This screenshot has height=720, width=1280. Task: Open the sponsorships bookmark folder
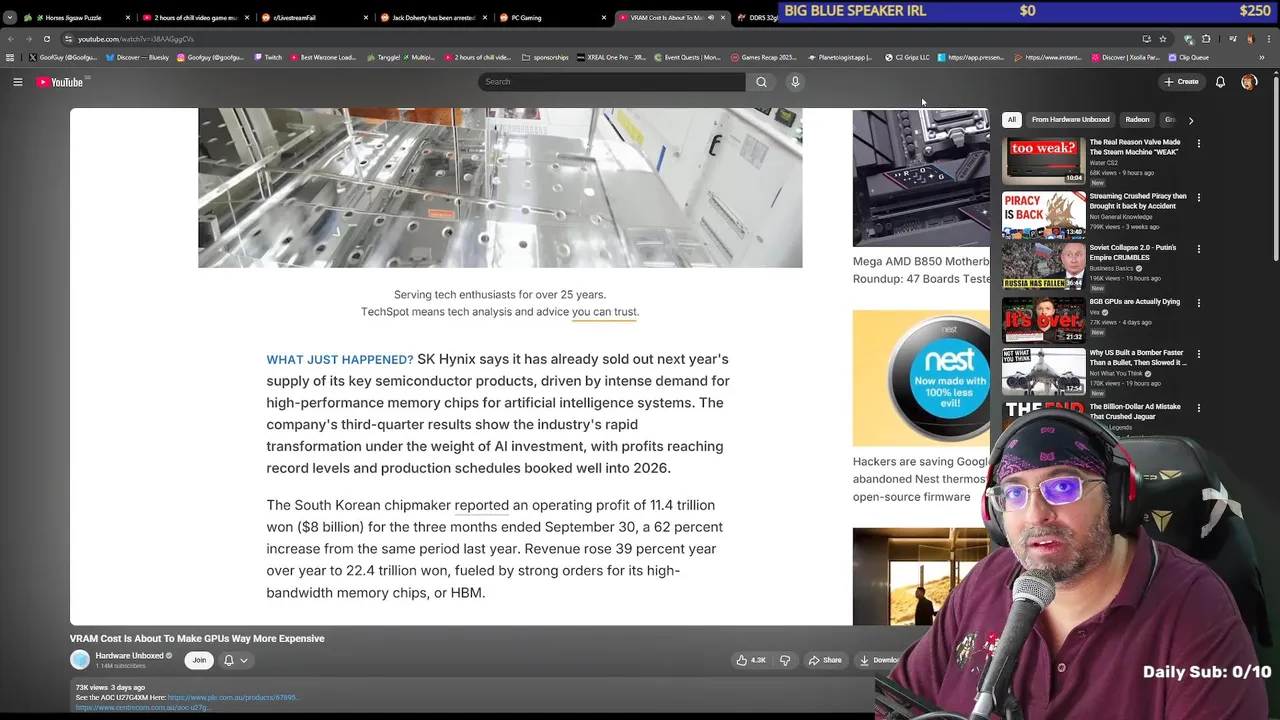[545, 58]
